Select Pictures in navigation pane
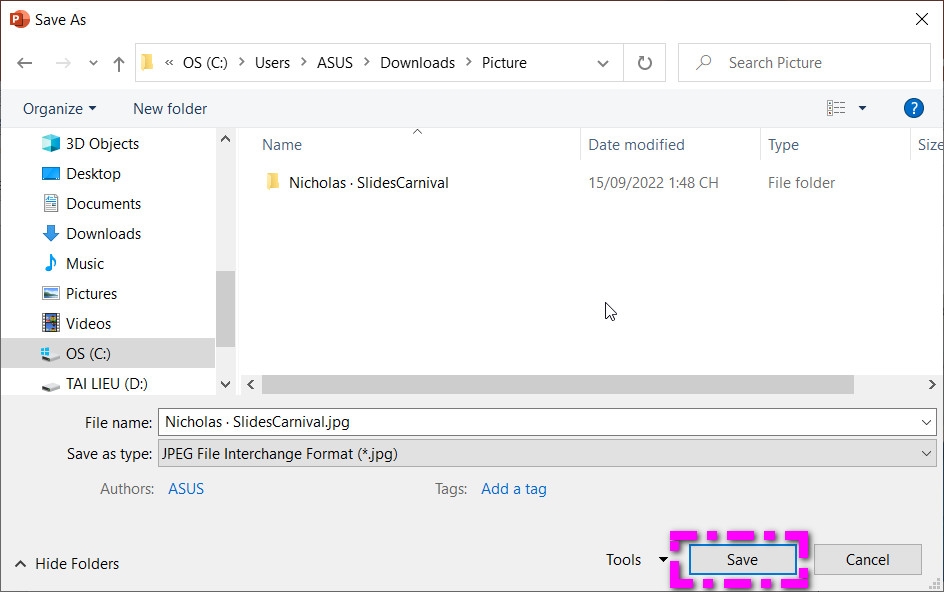The image size is (944, 592). point(92,294)
